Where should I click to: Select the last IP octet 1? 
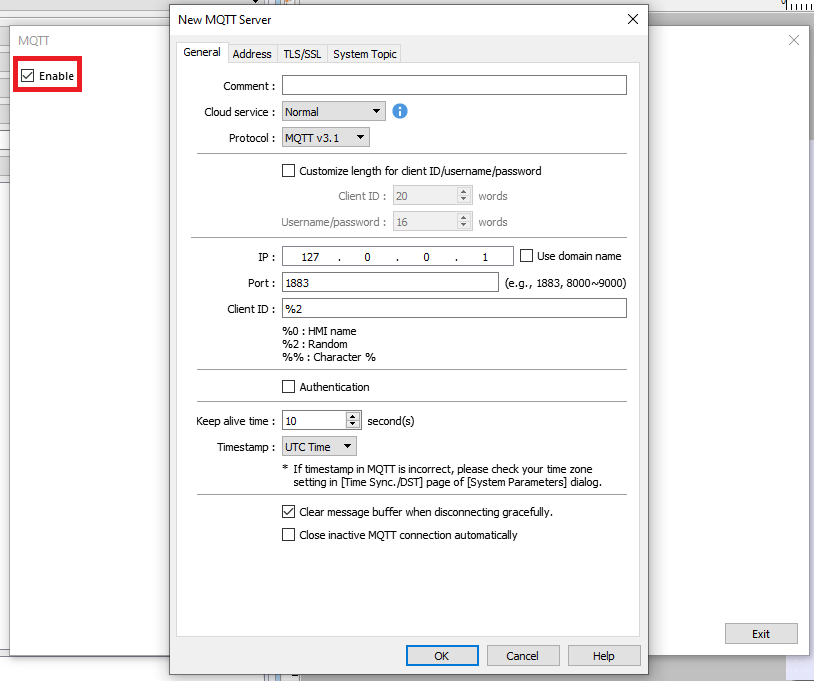[485, 257]
